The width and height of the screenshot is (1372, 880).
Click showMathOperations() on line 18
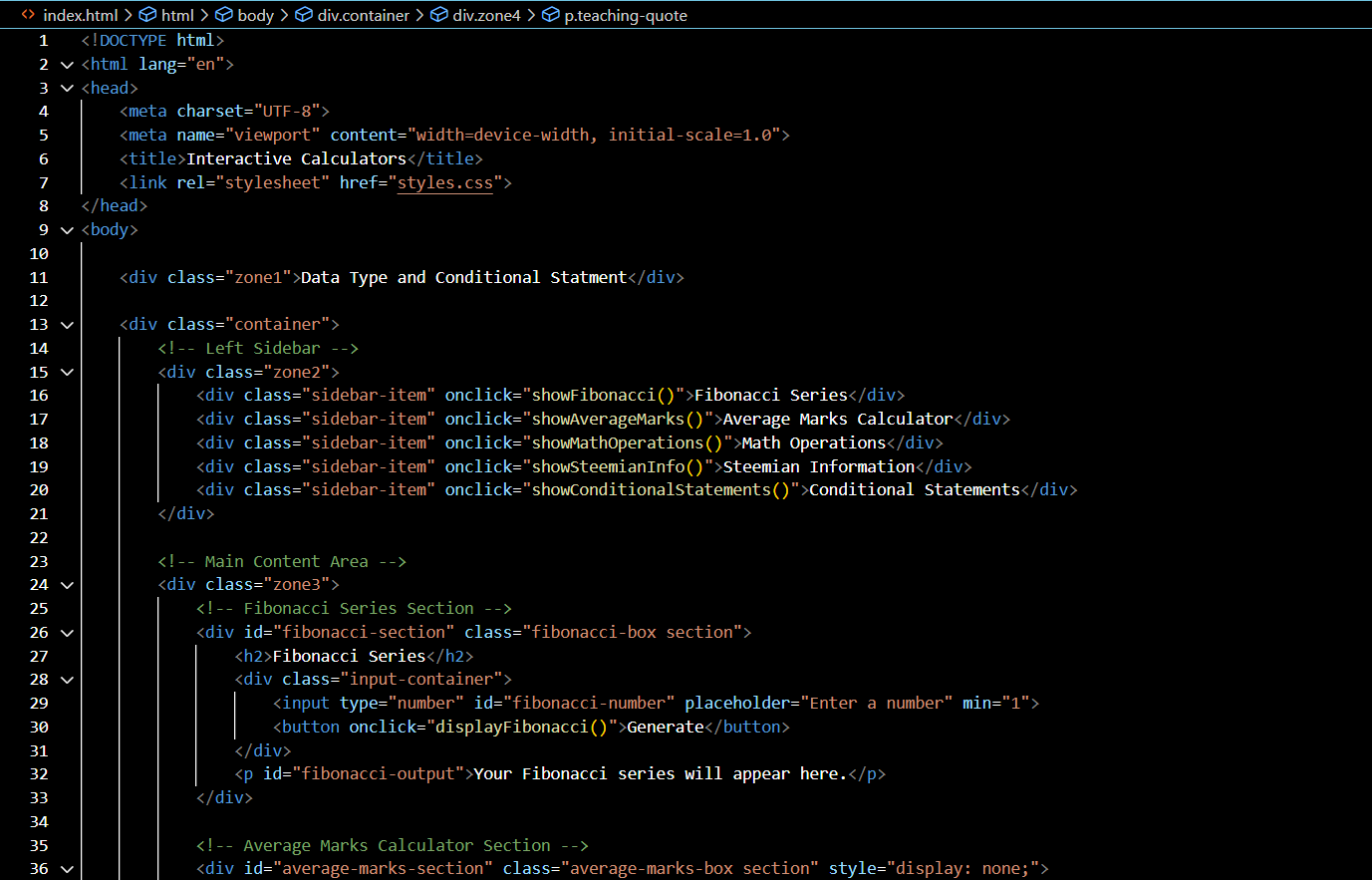pos(628,443)
